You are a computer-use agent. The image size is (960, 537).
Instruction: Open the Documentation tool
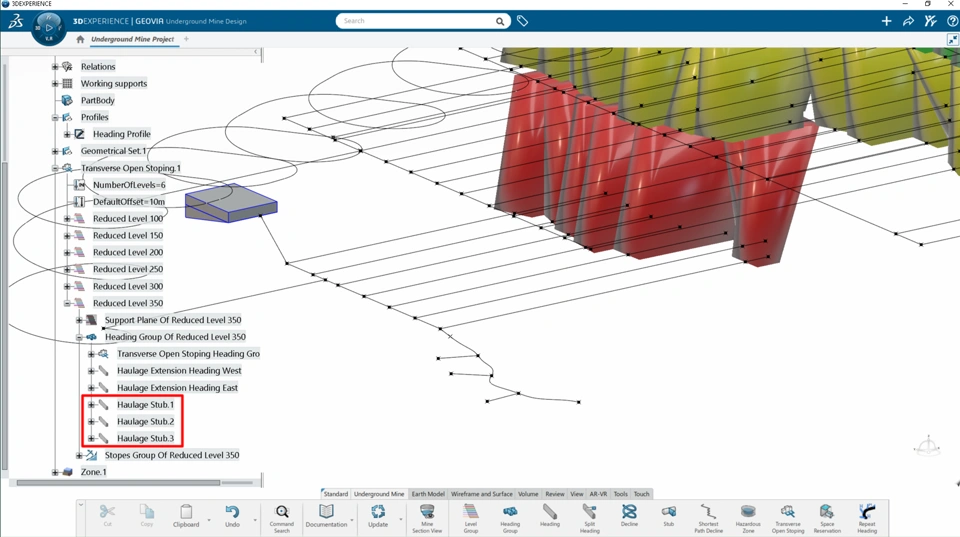(326, 515)
